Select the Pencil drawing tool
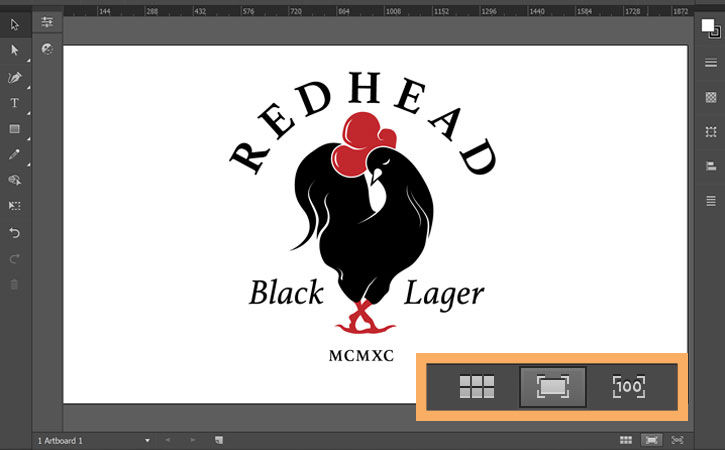The image size is (725, 450). 14,154
